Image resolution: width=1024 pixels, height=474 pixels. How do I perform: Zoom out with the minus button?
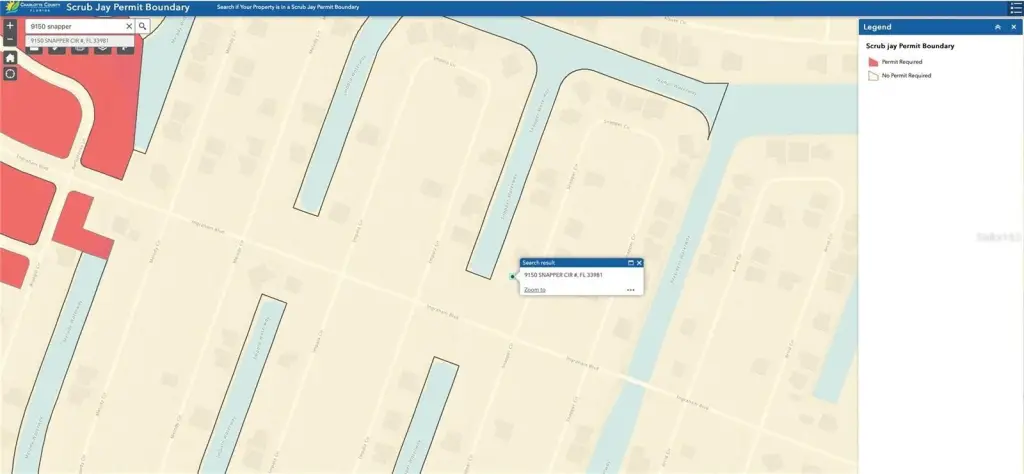tap(10, 40)
